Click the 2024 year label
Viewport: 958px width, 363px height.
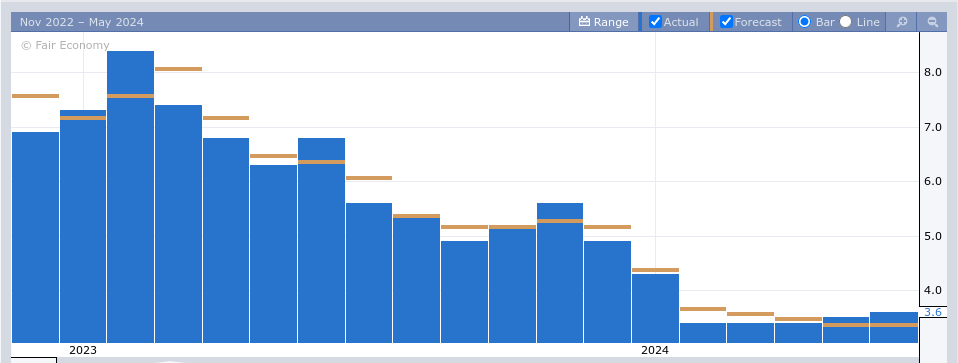655,350
